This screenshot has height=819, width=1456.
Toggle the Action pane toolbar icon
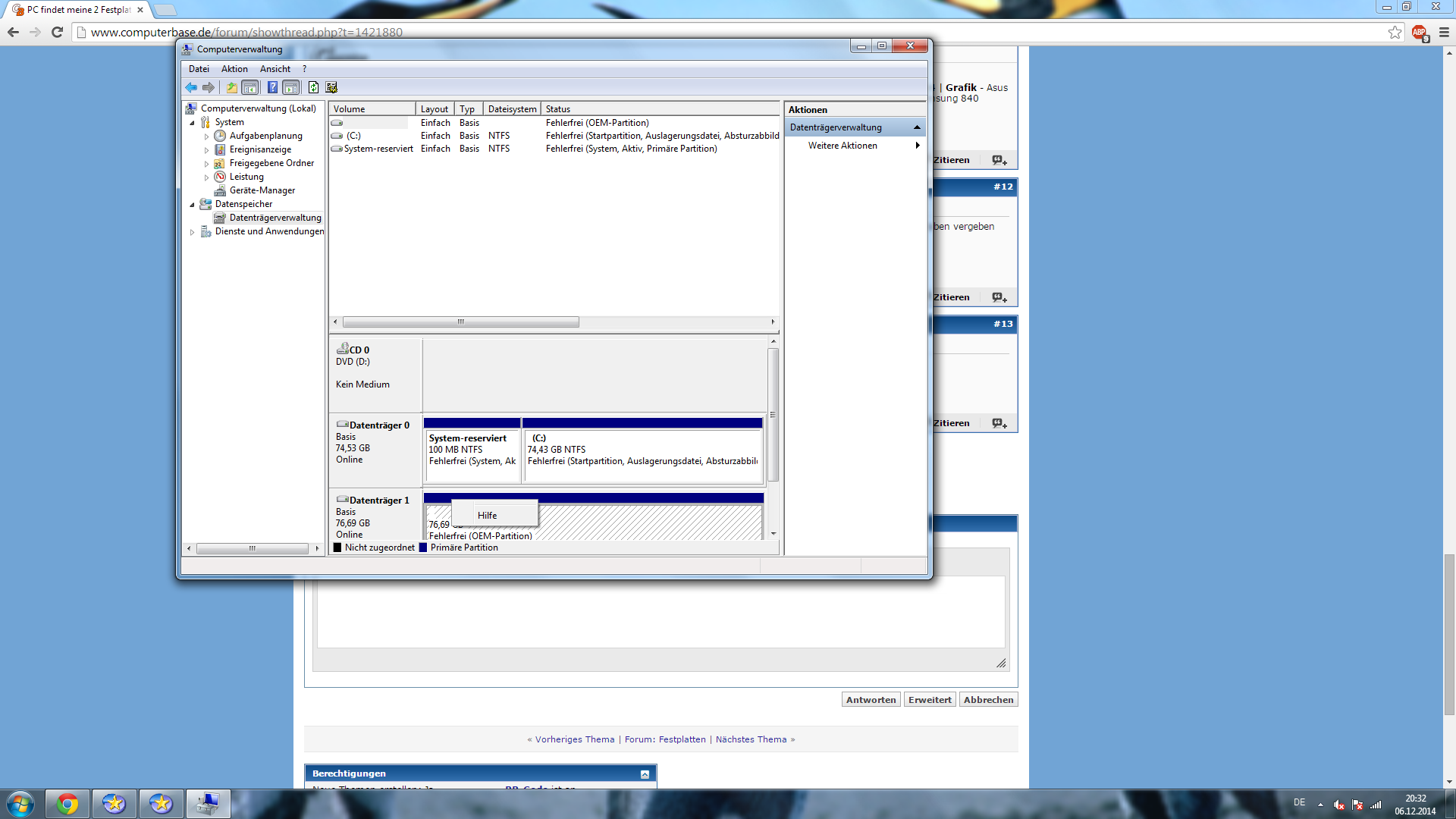(291, 87)
